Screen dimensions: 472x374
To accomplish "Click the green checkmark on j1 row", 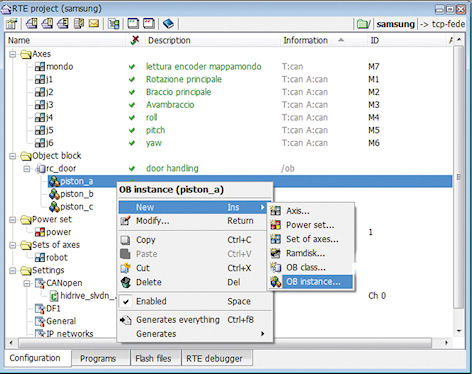I will (132, 79).
